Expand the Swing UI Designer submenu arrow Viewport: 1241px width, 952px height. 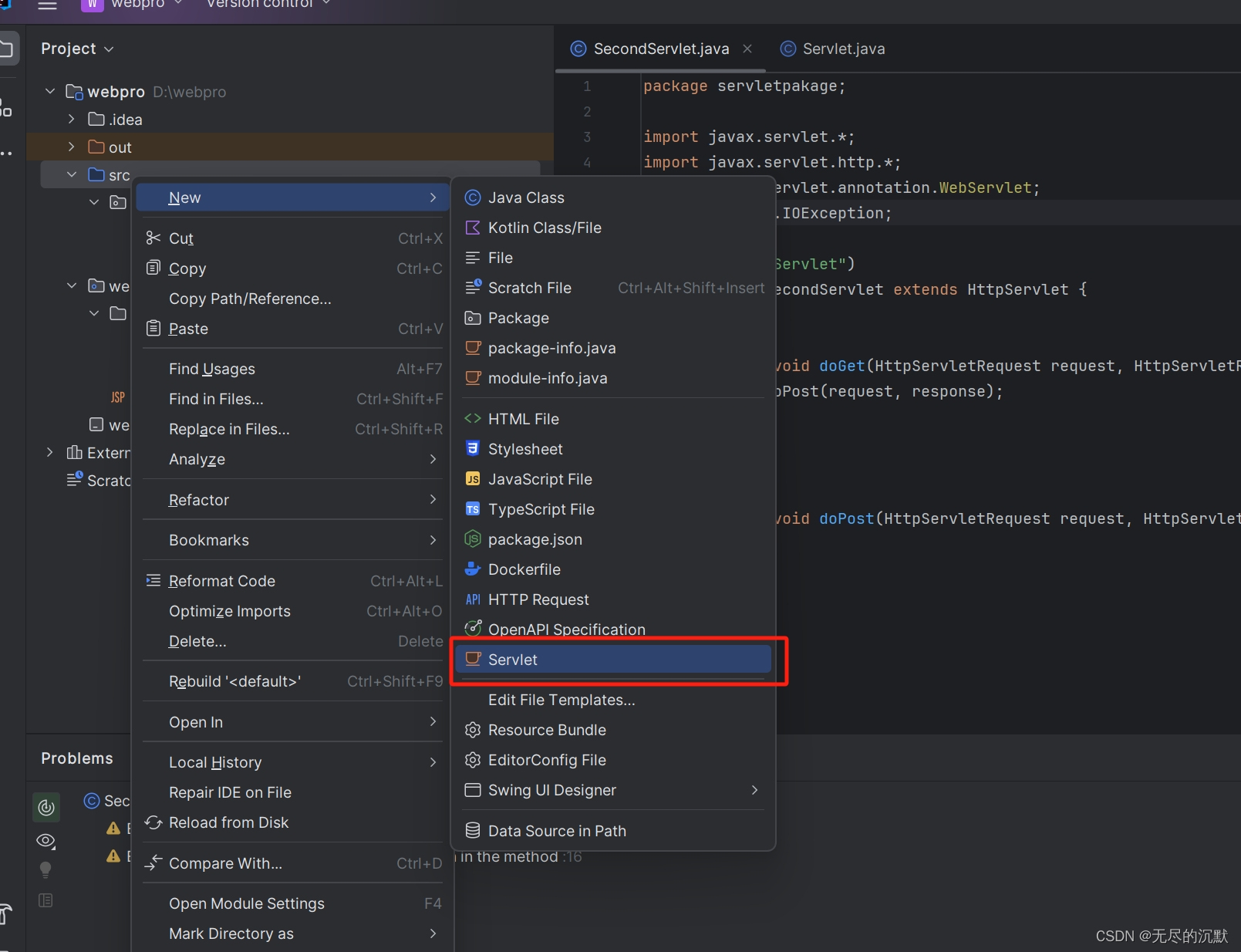tap(754, 790)
